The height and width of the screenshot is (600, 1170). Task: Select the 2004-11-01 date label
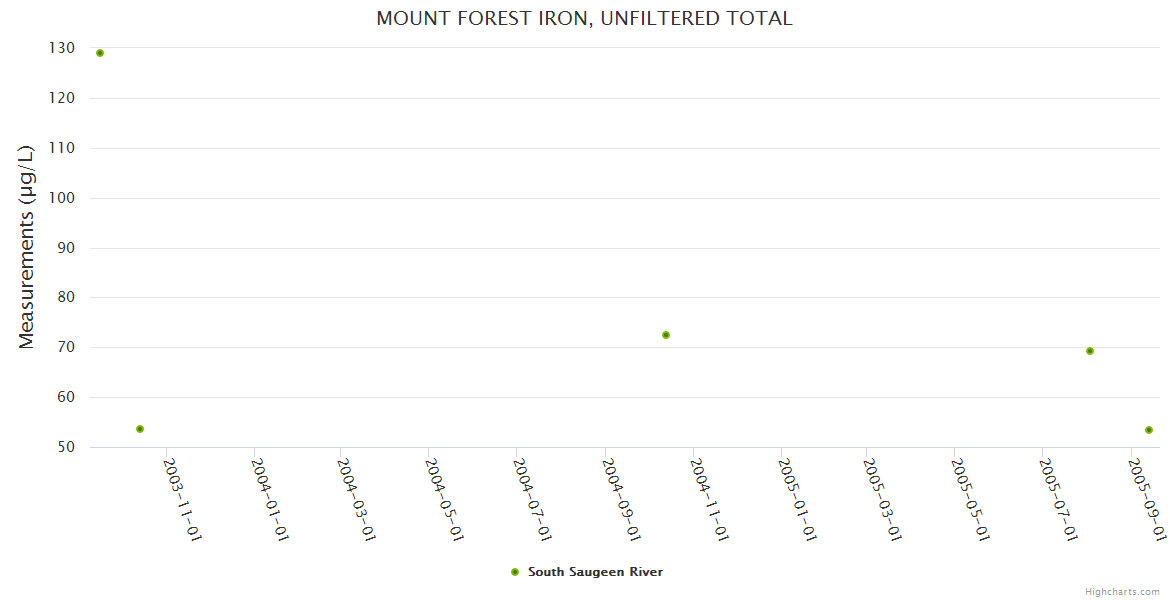(709, 500)
